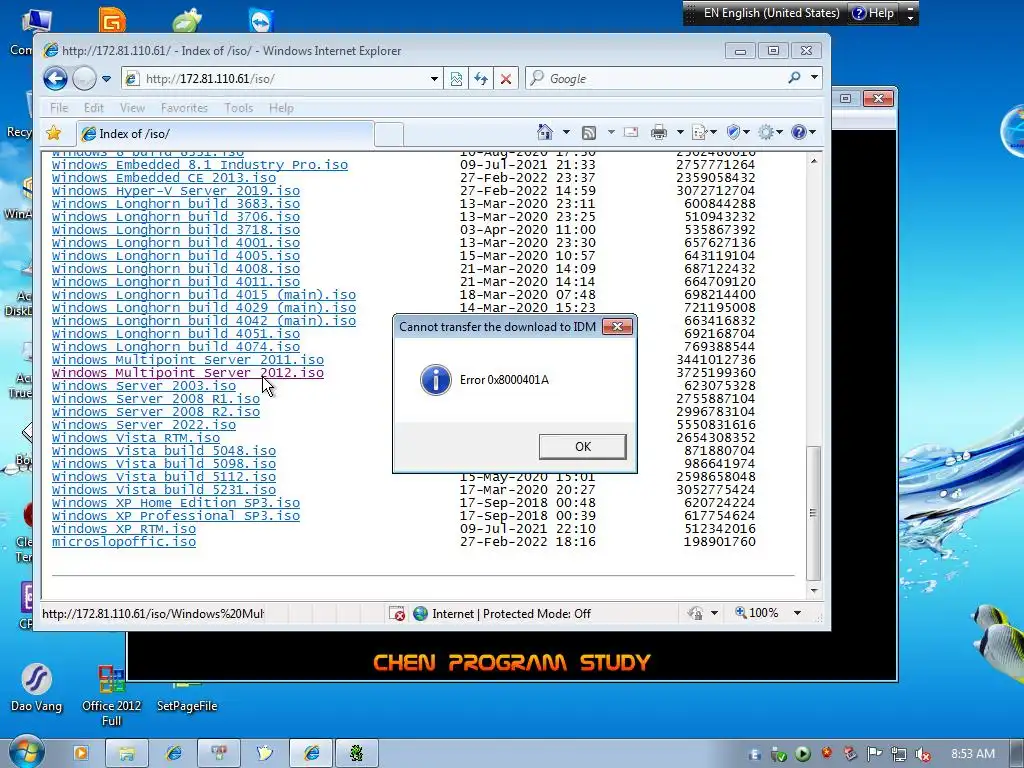The height and width of the screenshot is (768, 1024).
Task: Open the View menu
Action: [132, 108]
